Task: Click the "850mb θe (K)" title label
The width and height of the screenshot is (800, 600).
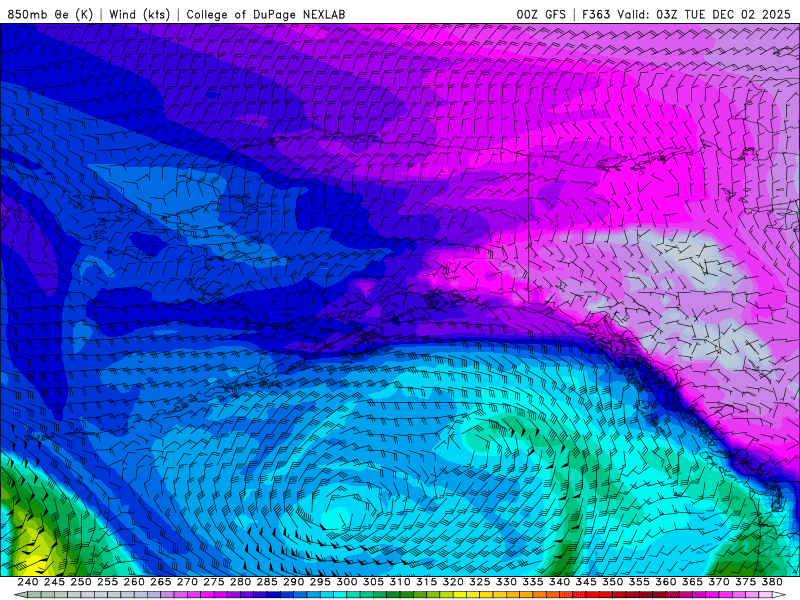Action: pyautogui.click(x=50, y=14)
